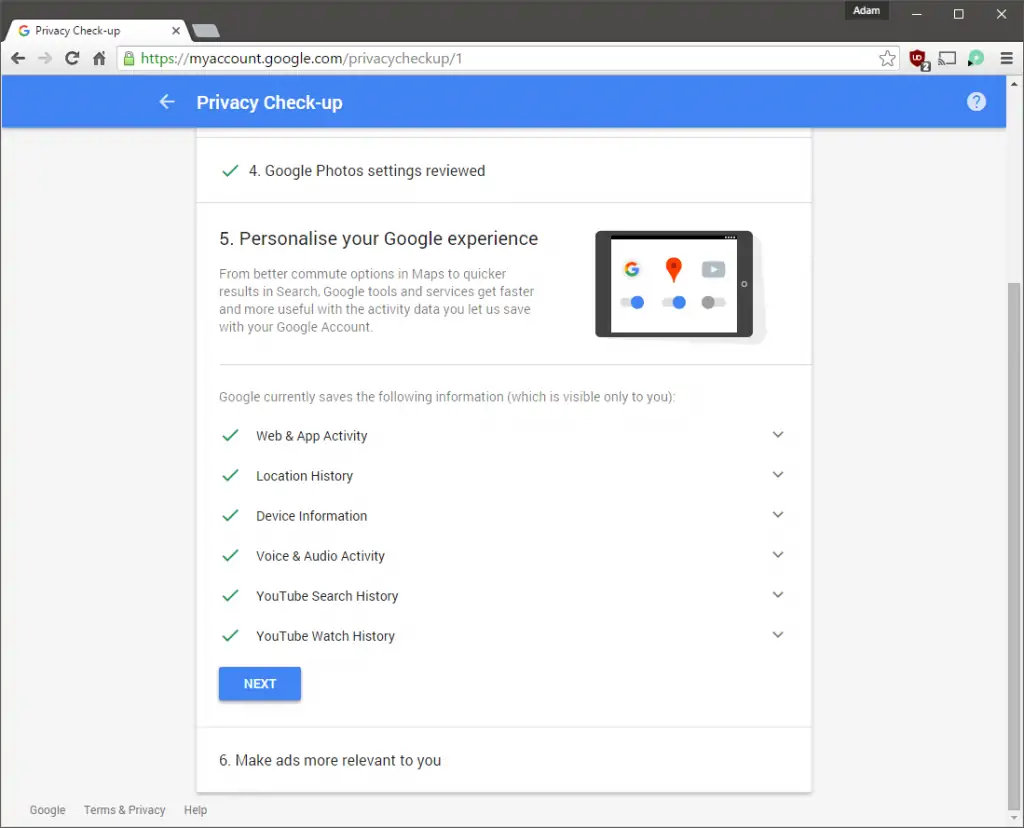Open the Help footer link

tap(195, 810)
